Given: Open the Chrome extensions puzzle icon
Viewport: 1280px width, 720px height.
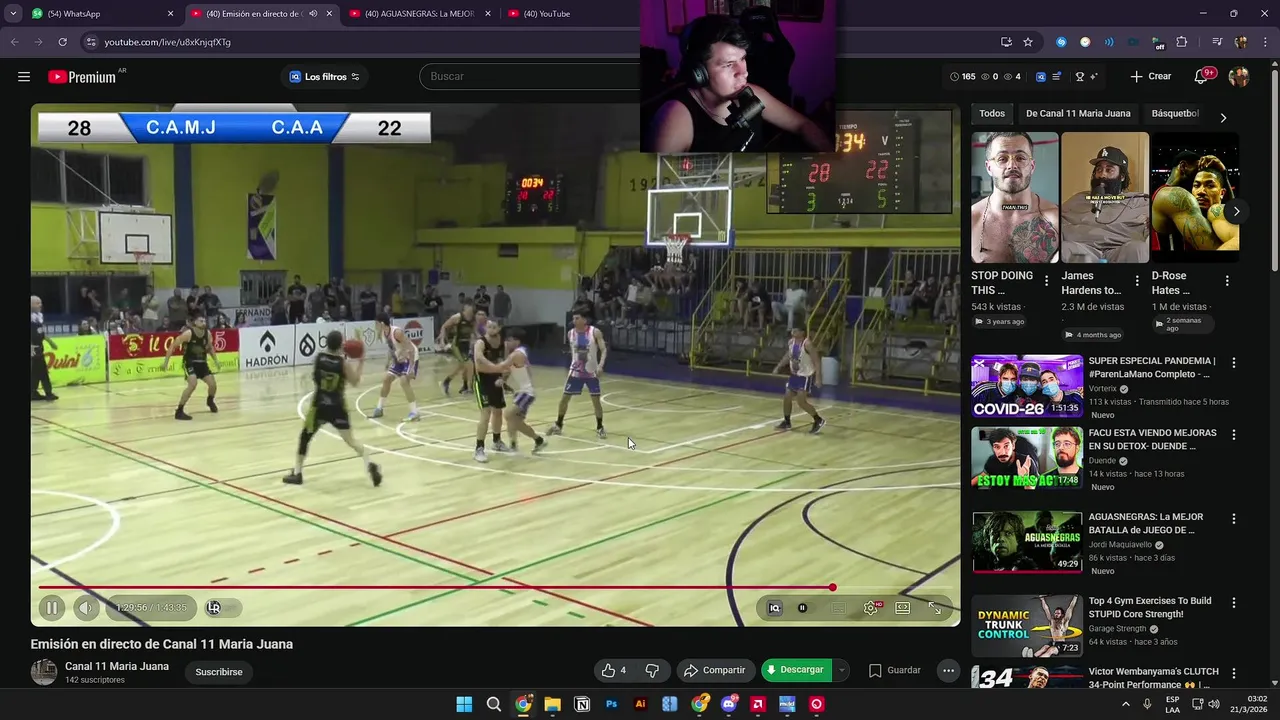Looking at the screenshot, I should click(1181, 42).
